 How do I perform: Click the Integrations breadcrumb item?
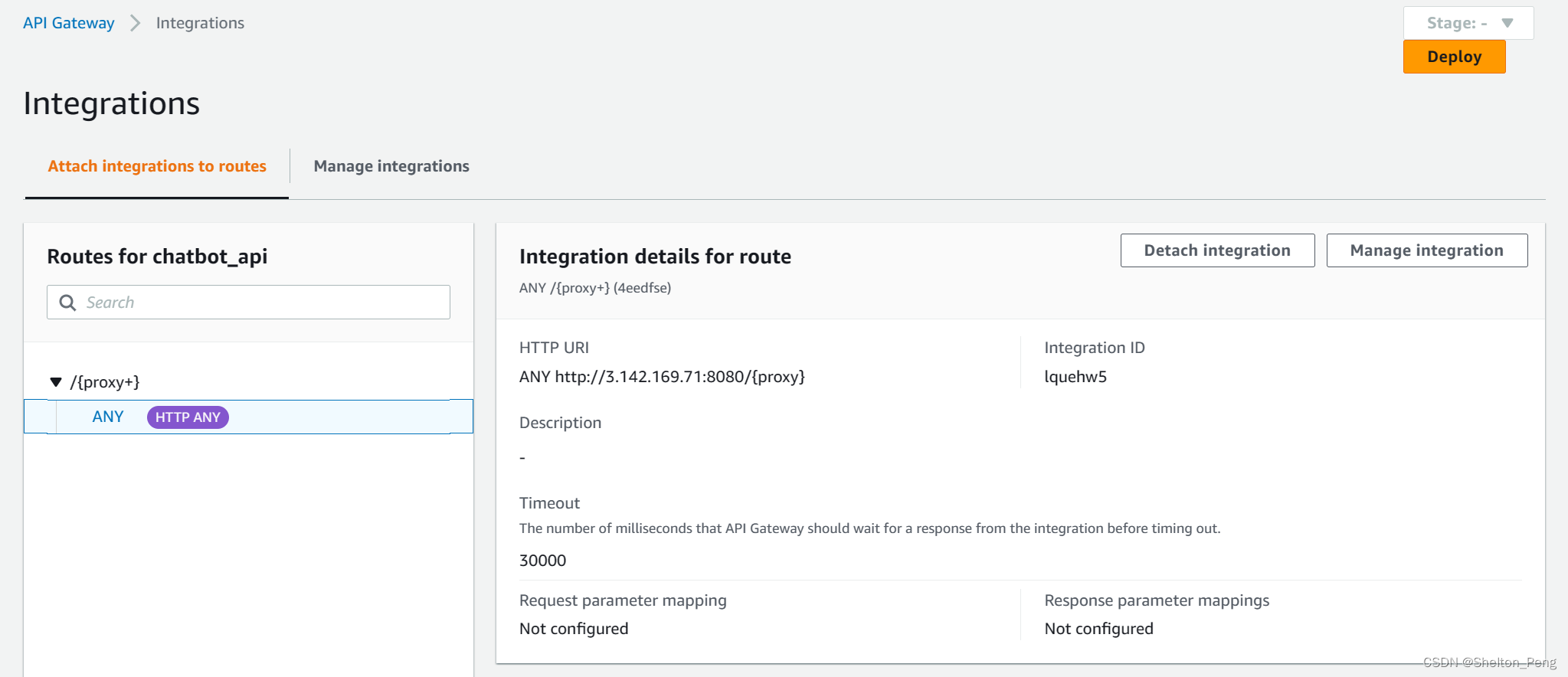point(200,23)
